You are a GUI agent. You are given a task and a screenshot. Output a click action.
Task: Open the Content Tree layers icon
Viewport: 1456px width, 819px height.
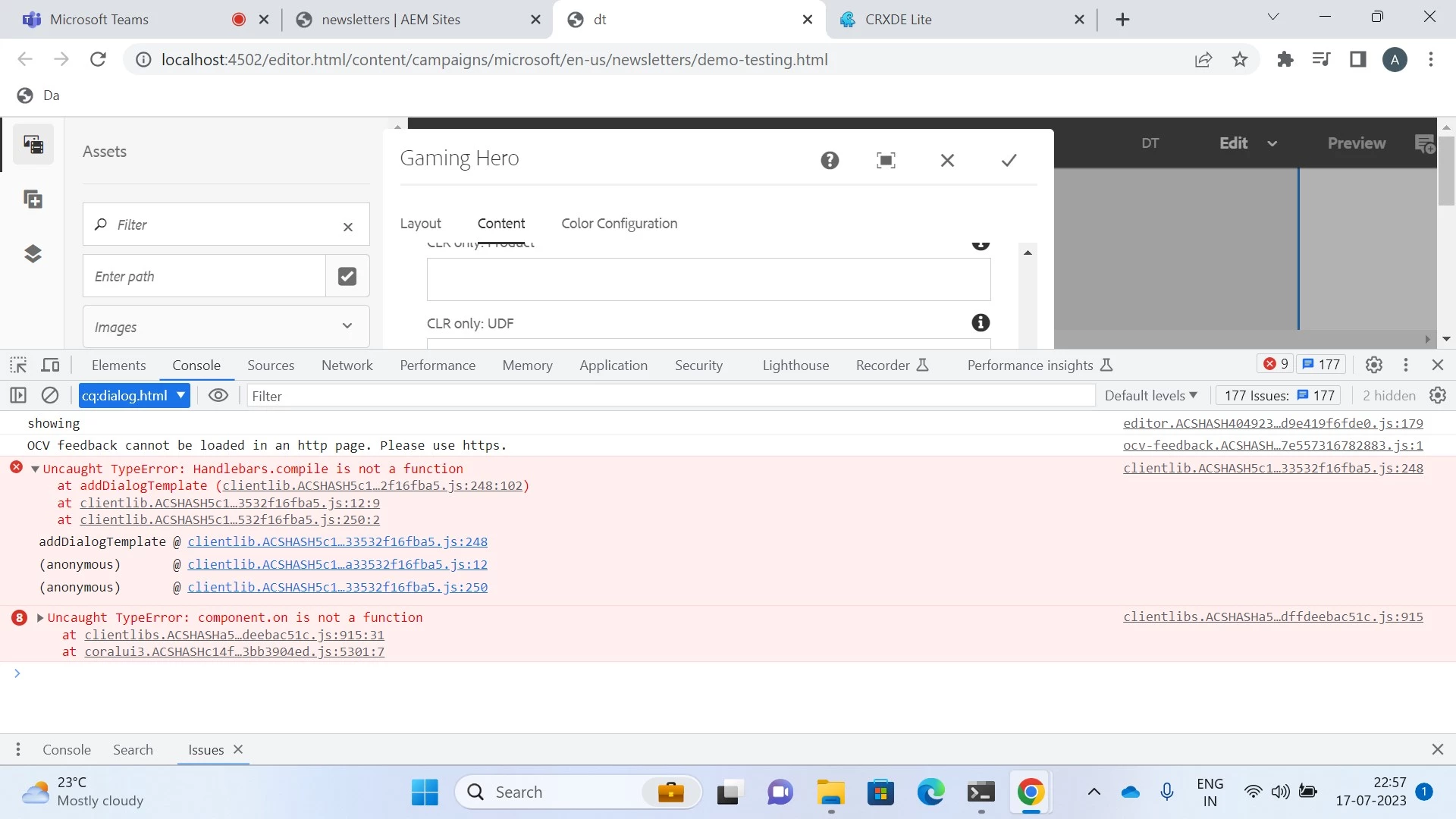point(33,253)
